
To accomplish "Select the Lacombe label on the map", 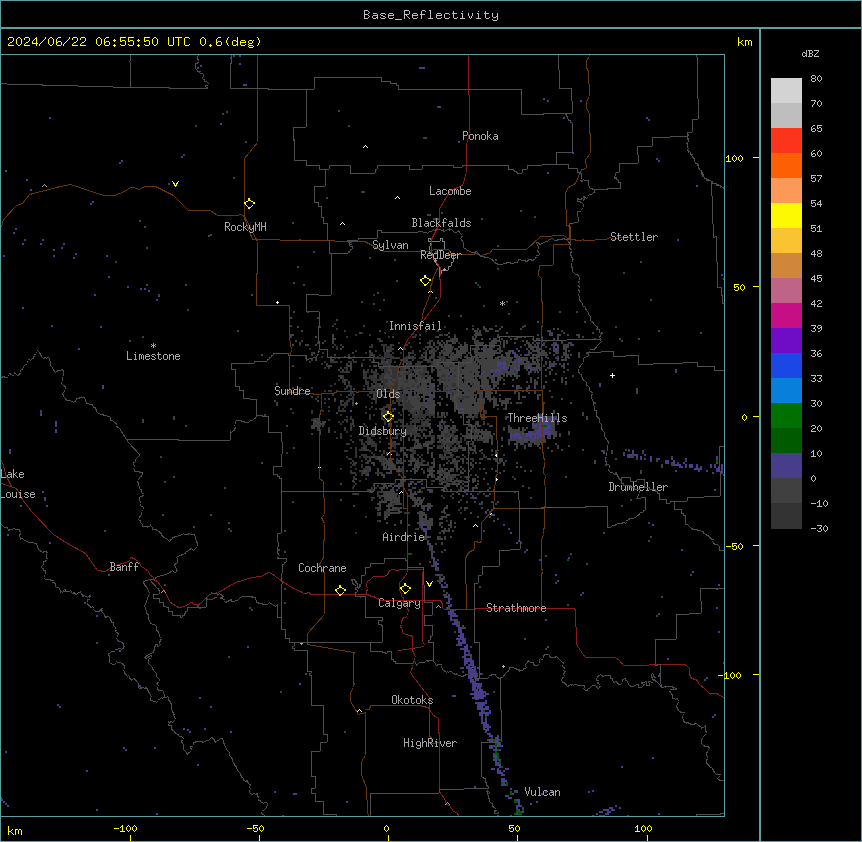I will pos(450,191).
